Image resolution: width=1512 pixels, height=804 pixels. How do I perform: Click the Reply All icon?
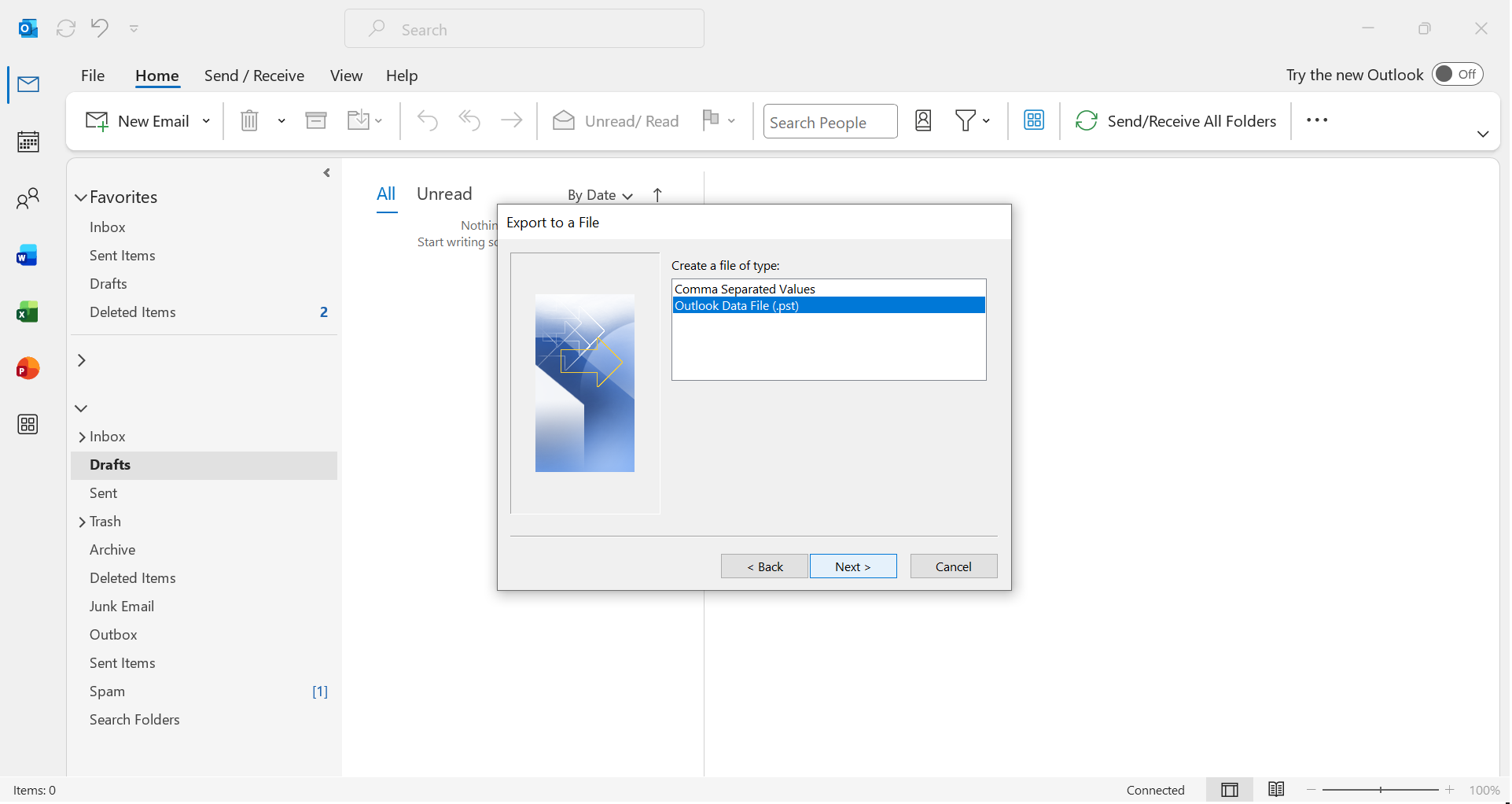(470, 120)
